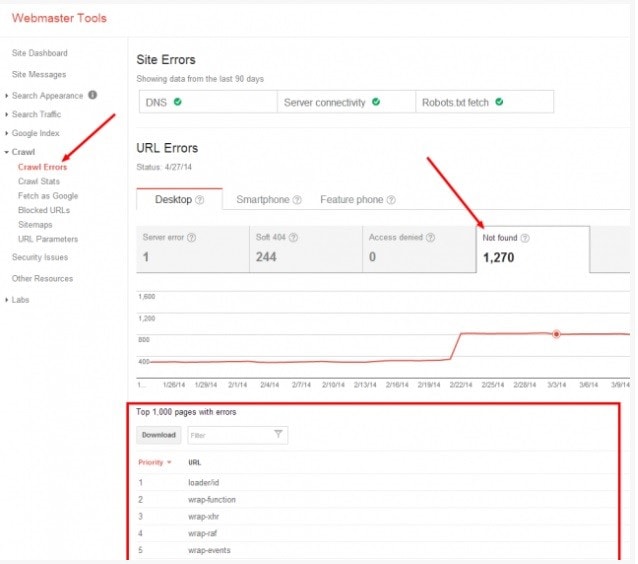Click the info icon beside Search Appearance
This screenshot has width=638, height=564.
click(x=92, y=96)
